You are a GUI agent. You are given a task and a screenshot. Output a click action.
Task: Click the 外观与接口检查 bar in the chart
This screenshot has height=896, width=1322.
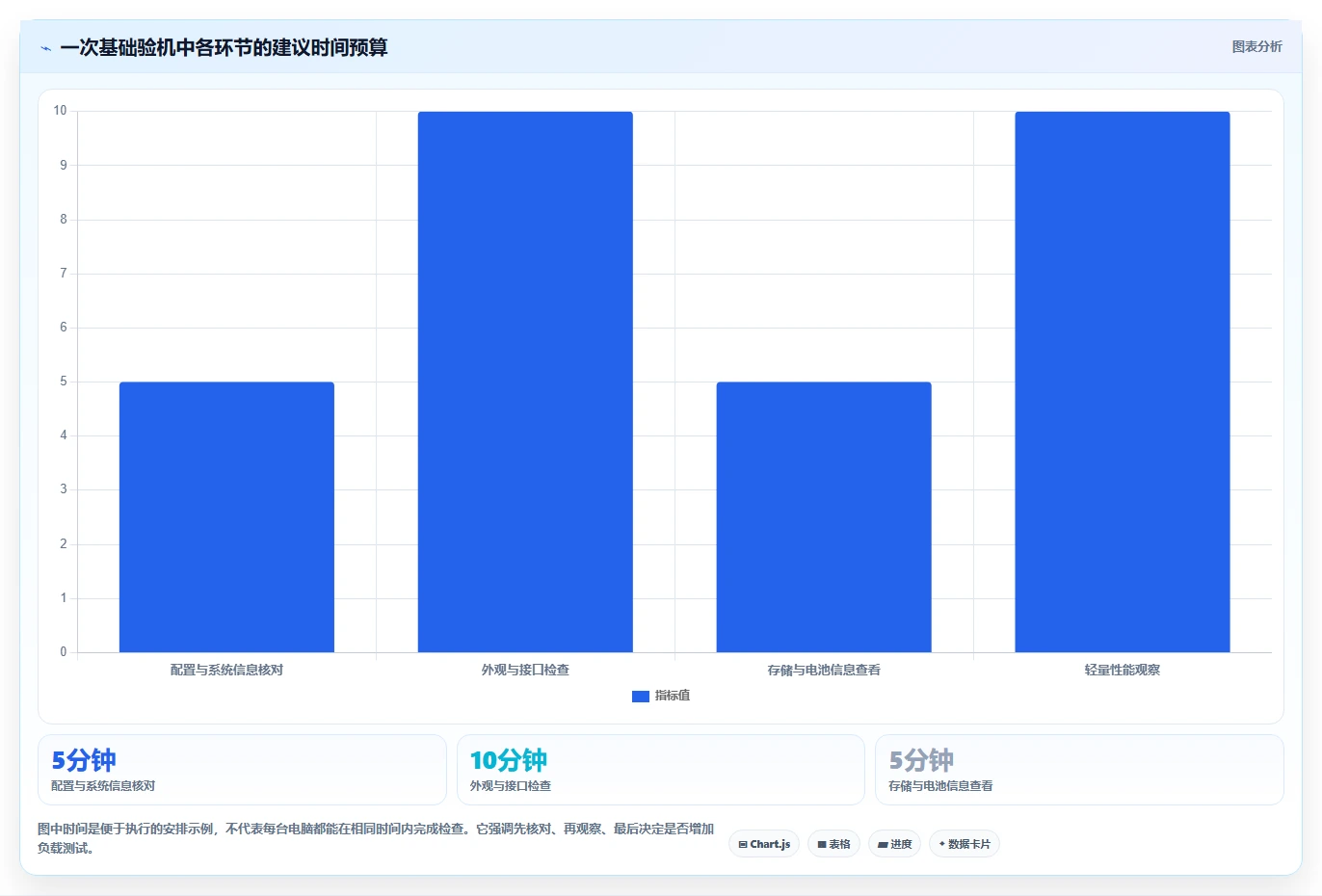[x=525, y=382]
